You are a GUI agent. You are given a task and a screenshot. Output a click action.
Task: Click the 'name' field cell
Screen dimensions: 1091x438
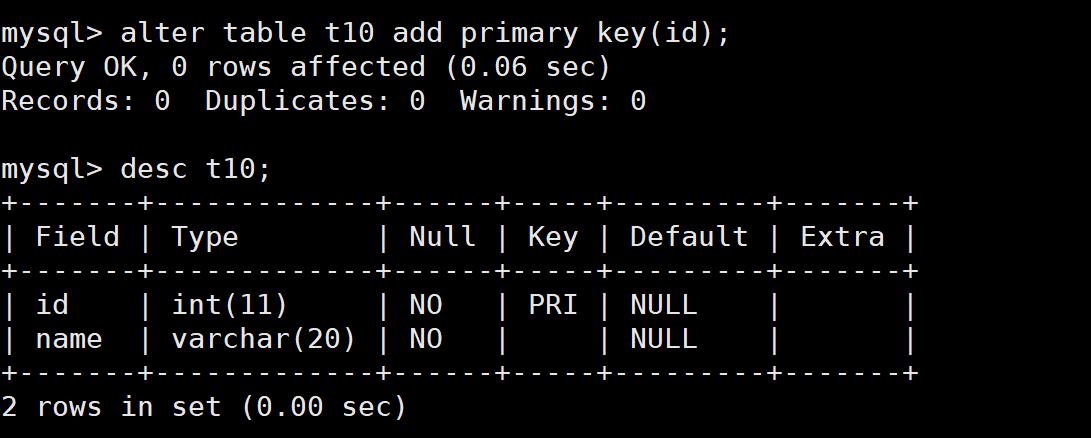point(69,339)
